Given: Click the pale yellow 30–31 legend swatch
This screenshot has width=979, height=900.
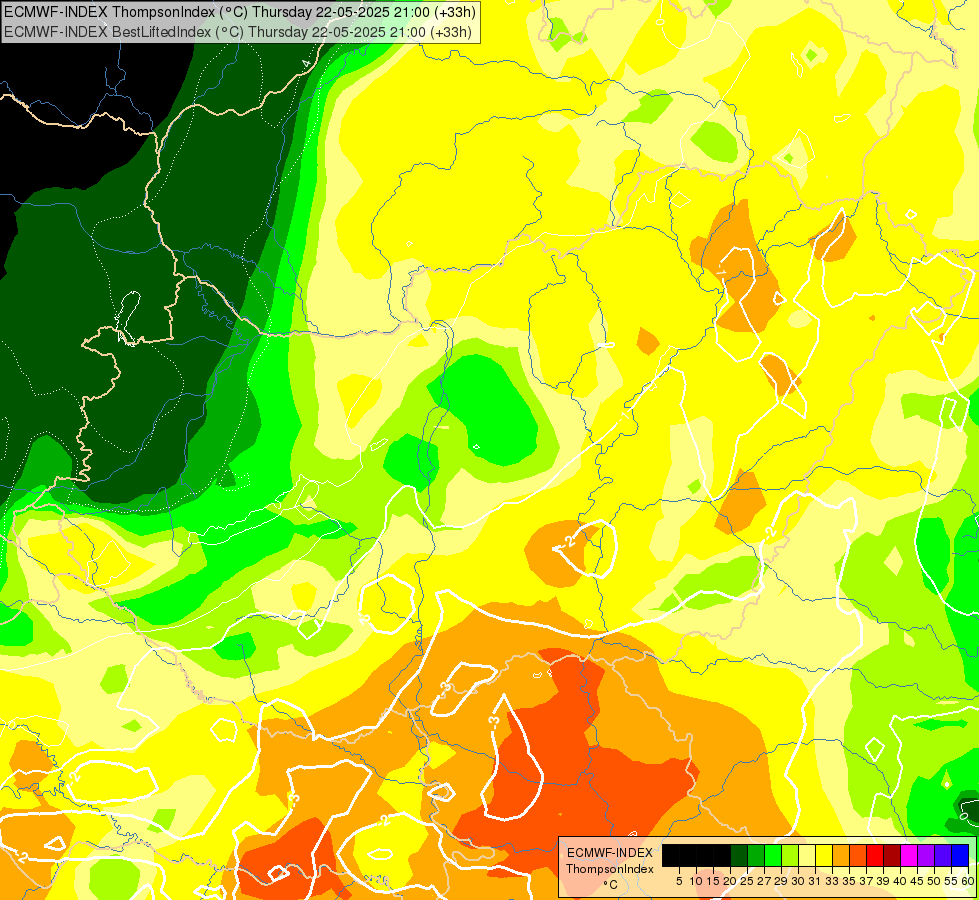Looking at the screenshot, I should coord(807,856).
